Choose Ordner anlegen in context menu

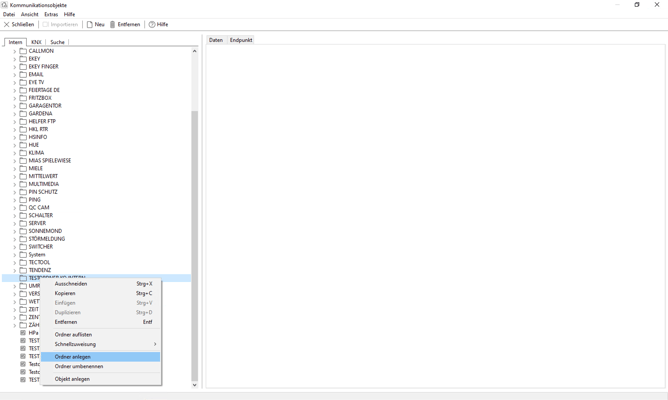[x=101, y=357]
